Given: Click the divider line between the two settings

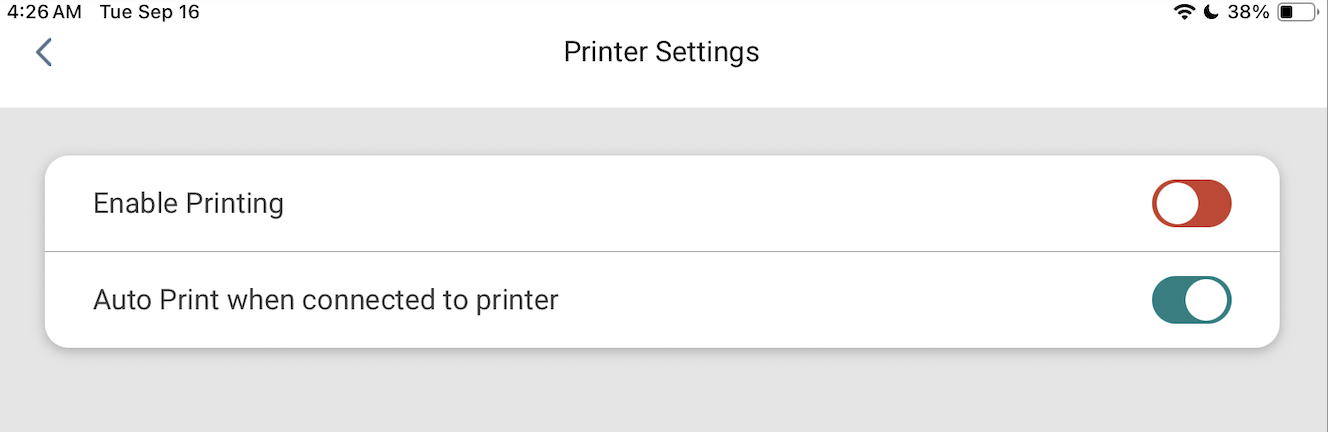Looking at the screenshot, I should 662,251.
